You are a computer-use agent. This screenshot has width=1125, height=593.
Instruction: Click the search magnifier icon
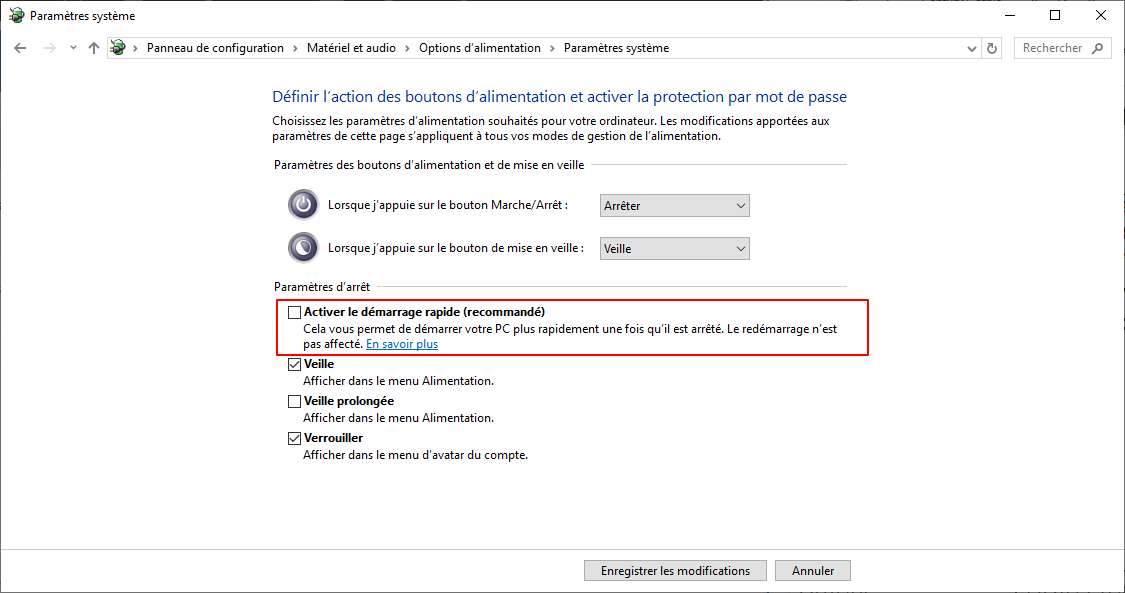click(1097, 48)
